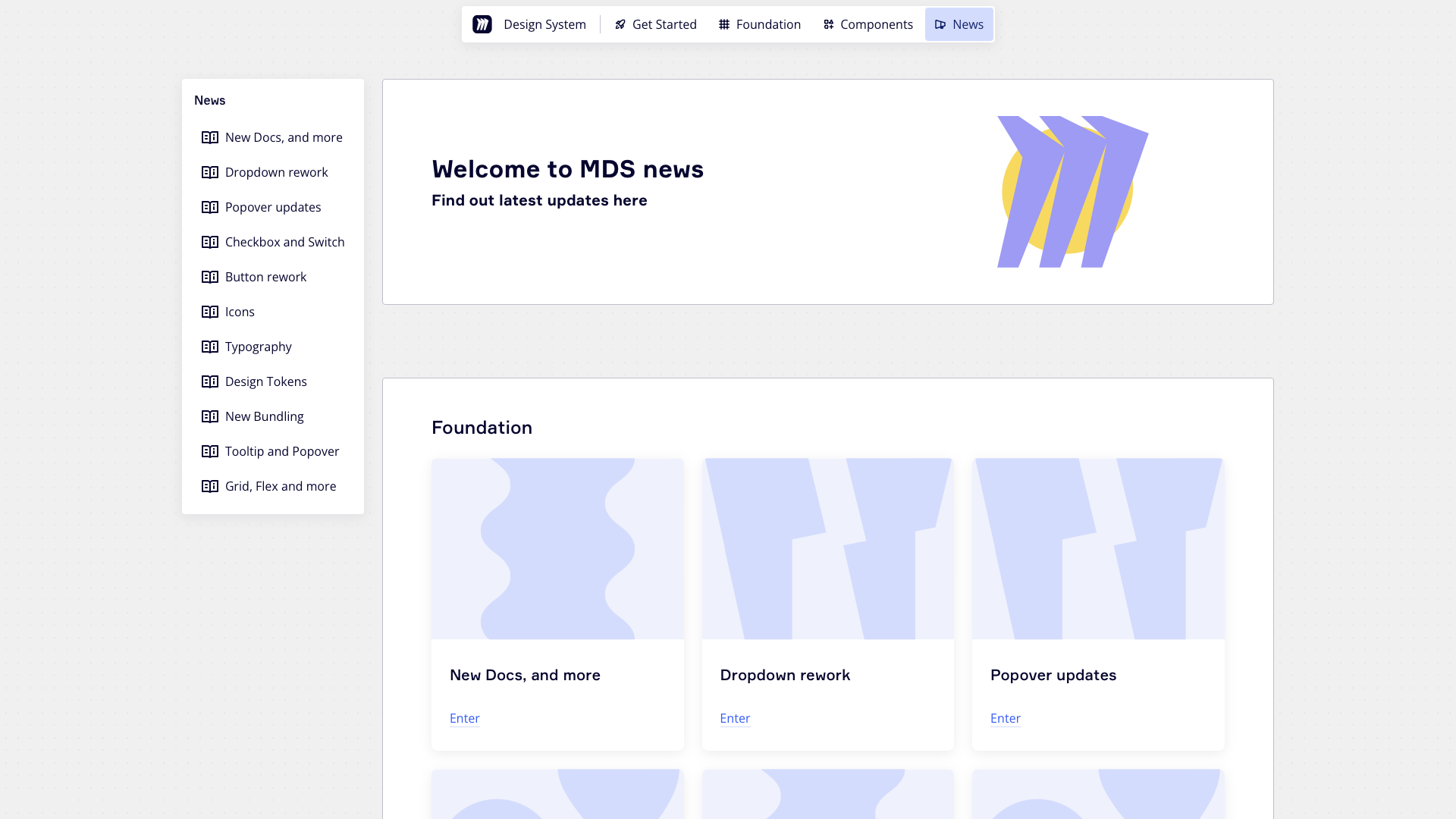Screen dimensions: 1456x819
Task: Click the Dropdown rework card image
Action: click(828, 548)
